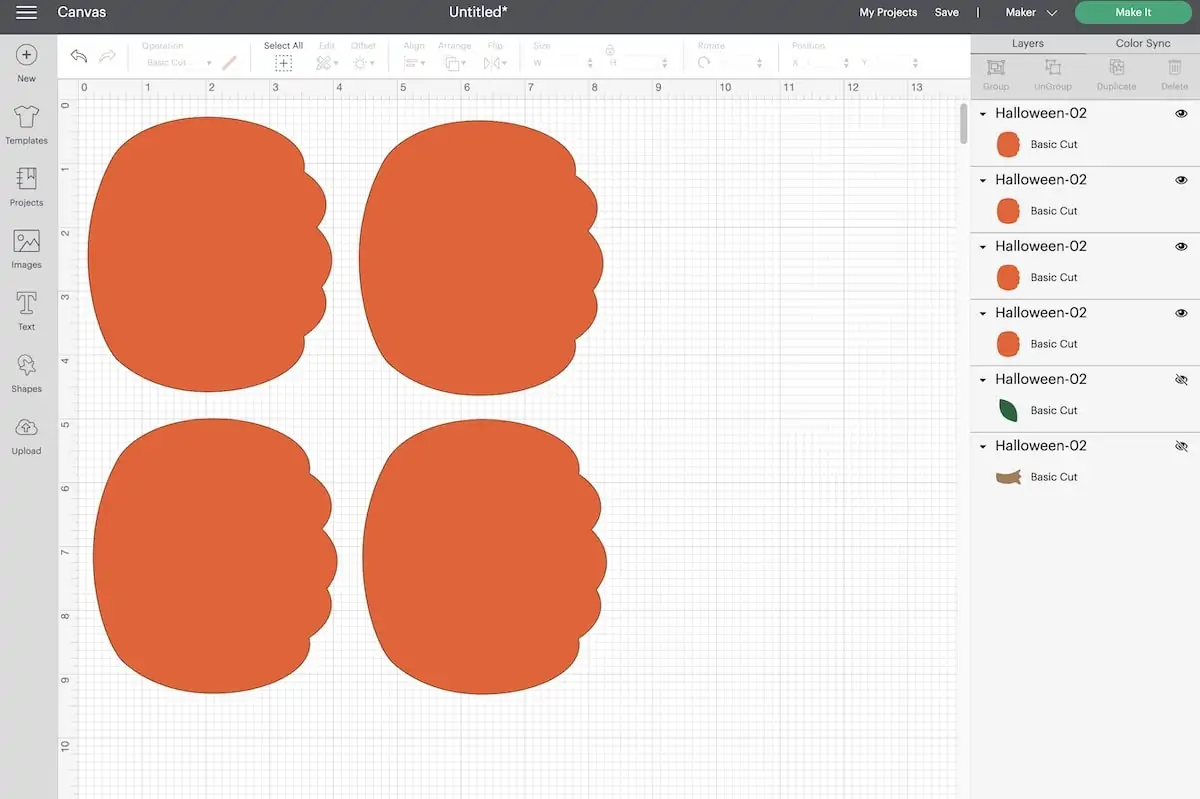
Task: Open the Offset dropdown
Action: (363, 63)
